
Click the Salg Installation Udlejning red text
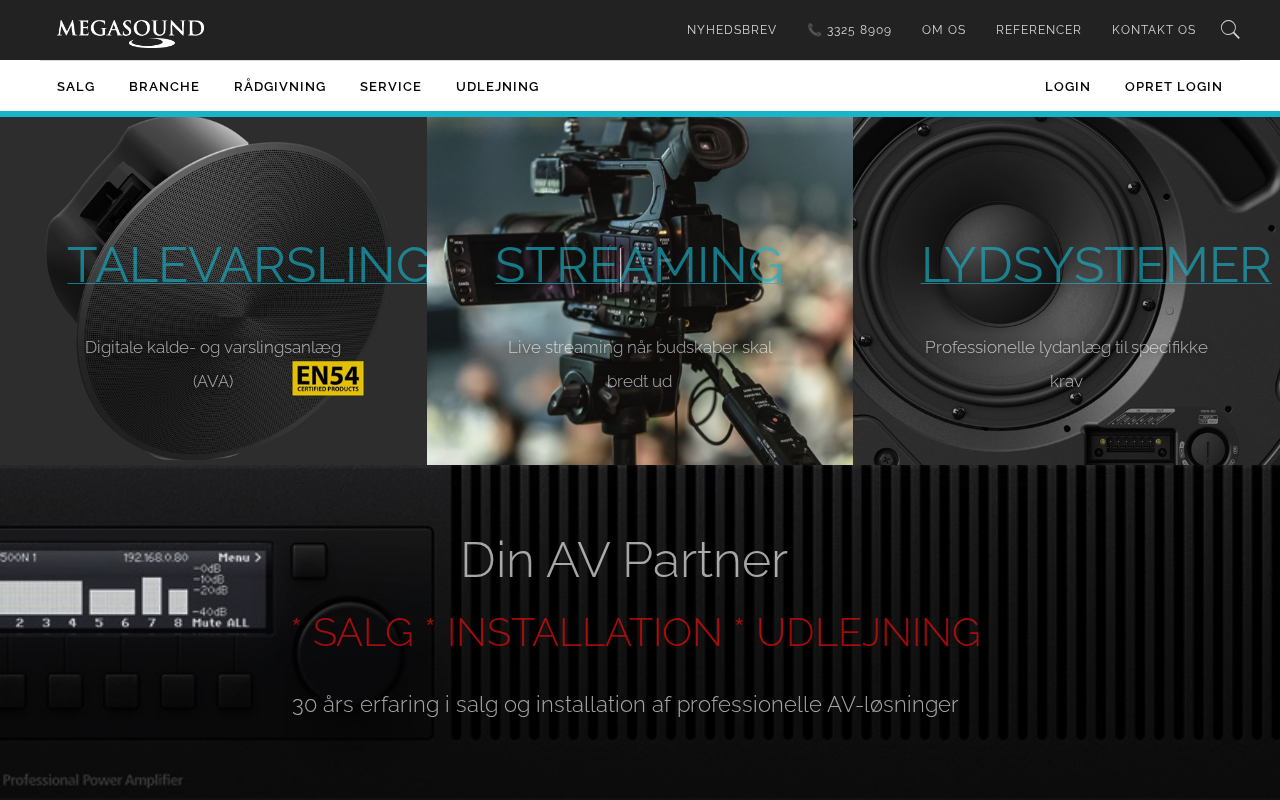636,632
